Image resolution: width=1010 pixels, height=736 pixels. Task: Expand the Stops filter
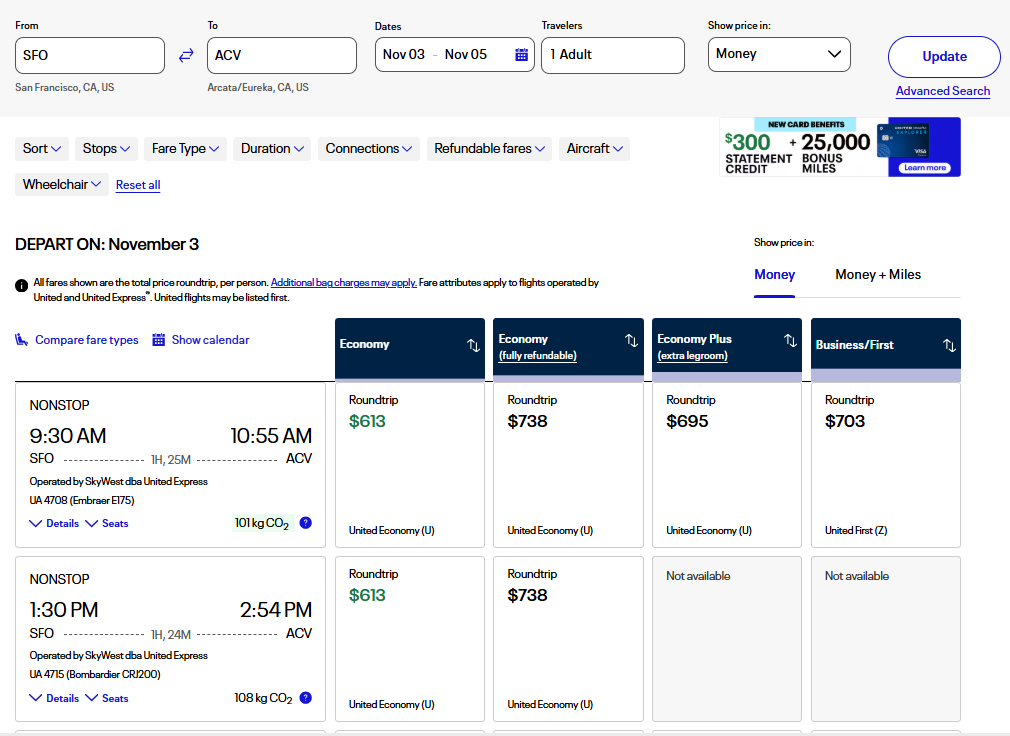click(x=109, y=149)
